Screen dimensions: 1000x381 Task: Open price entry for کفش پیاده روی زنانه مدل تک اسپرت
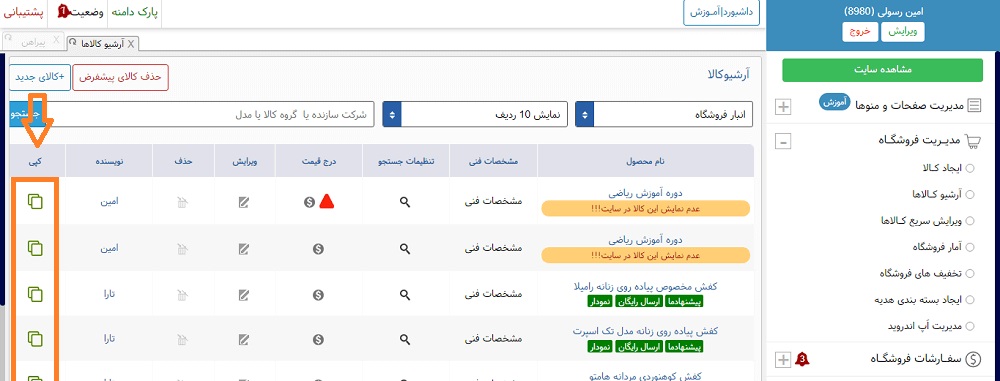click(x=318, y=340)
